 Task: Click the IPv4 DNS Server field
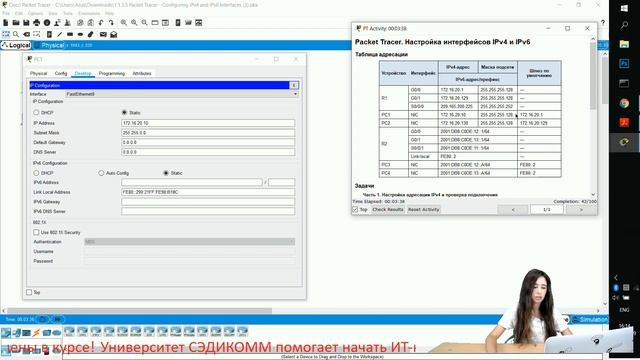click(x=208, y=152)
